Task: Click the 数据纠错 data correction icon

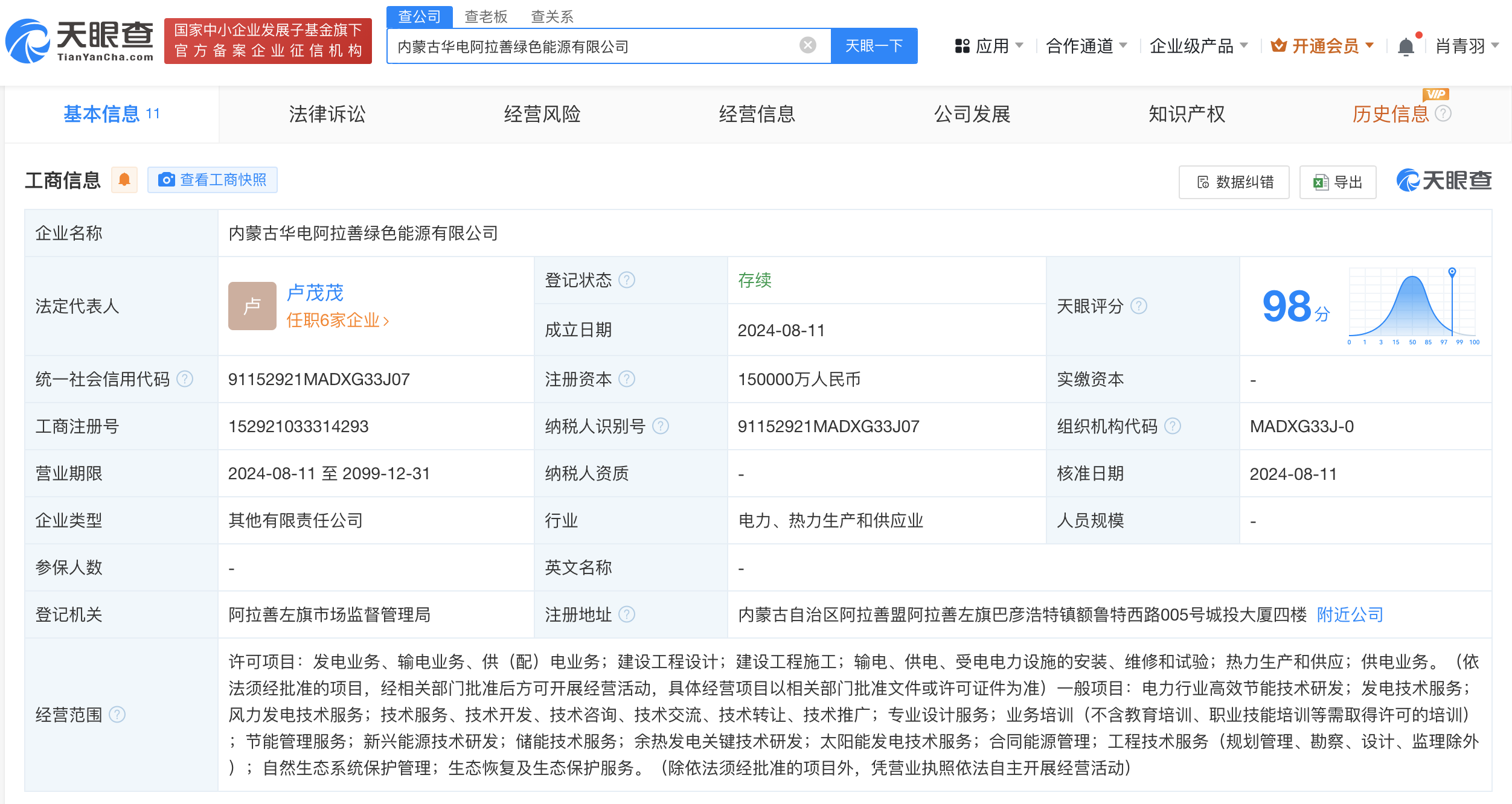Action: click(x=1233, y=182)
